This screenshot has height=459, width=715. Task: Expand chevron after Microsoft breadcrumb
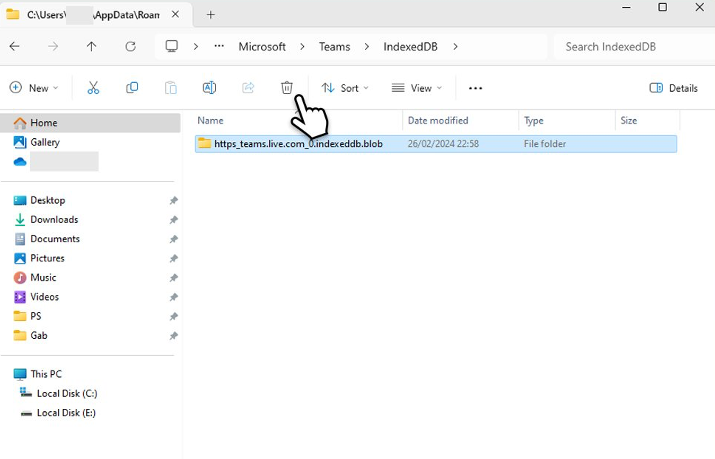coord(302,46)
